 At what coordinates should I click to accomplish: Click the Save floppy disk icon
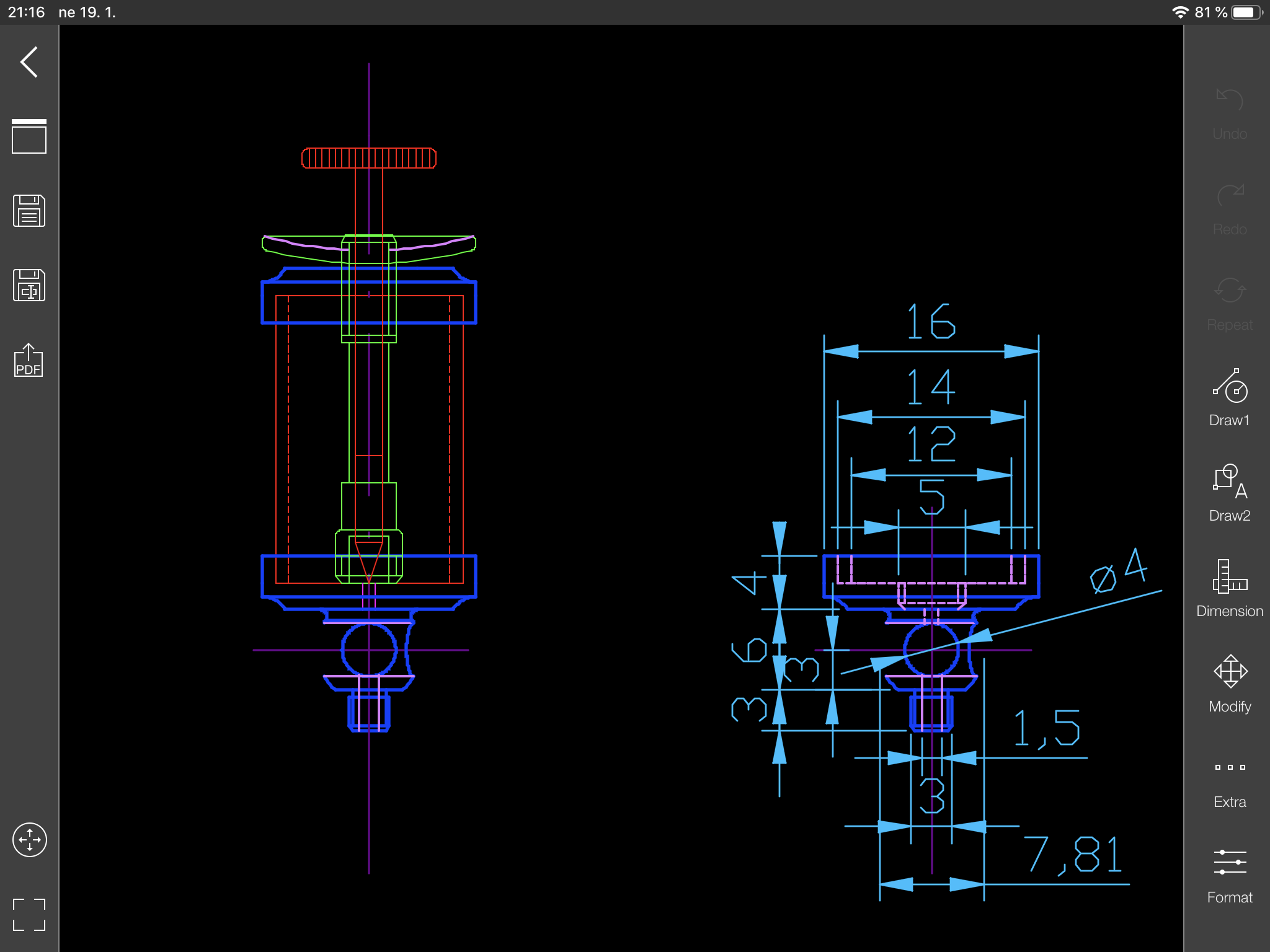click(29, 211)
